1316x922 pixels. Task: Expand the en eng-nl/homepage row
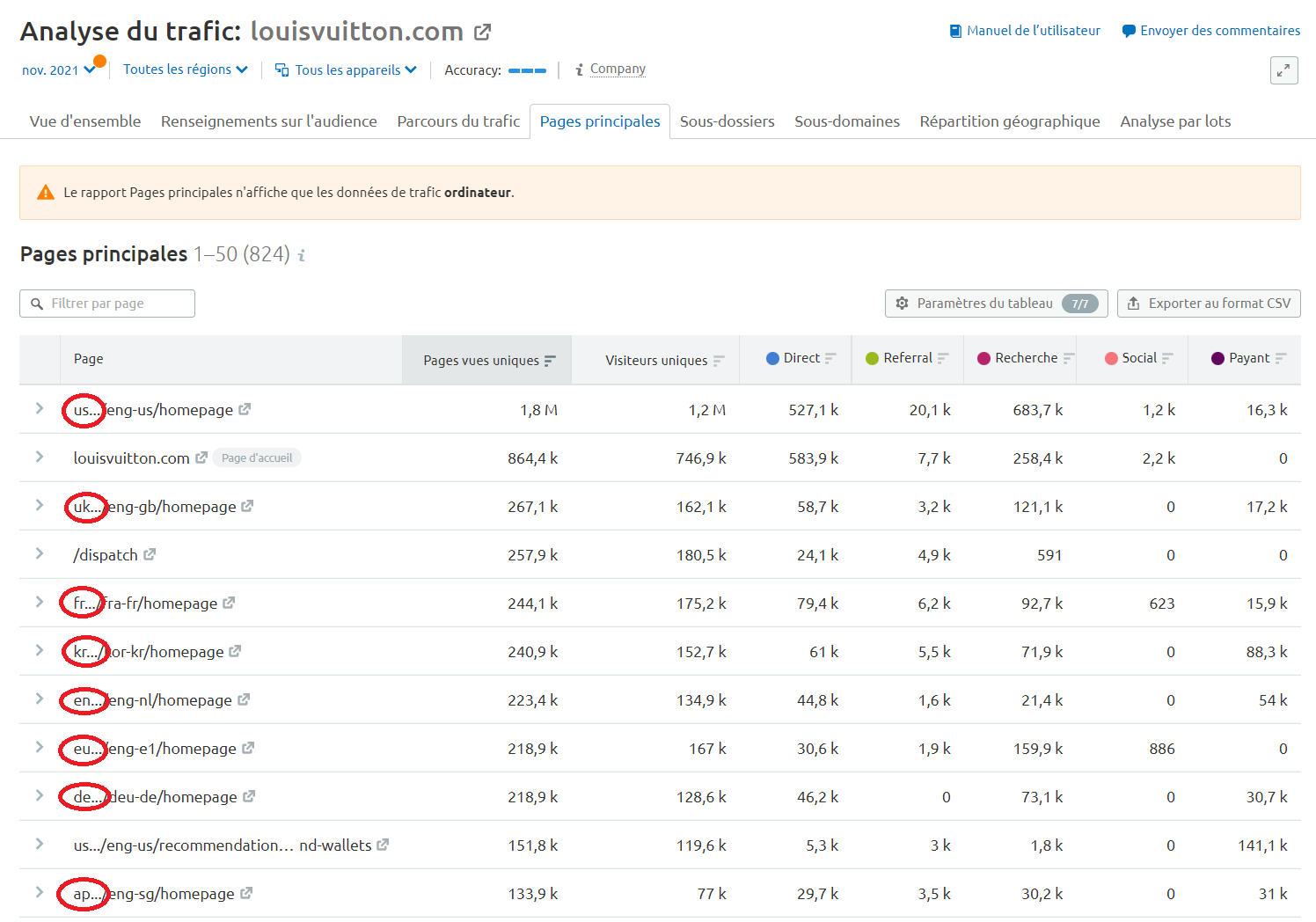coord(40,699)
